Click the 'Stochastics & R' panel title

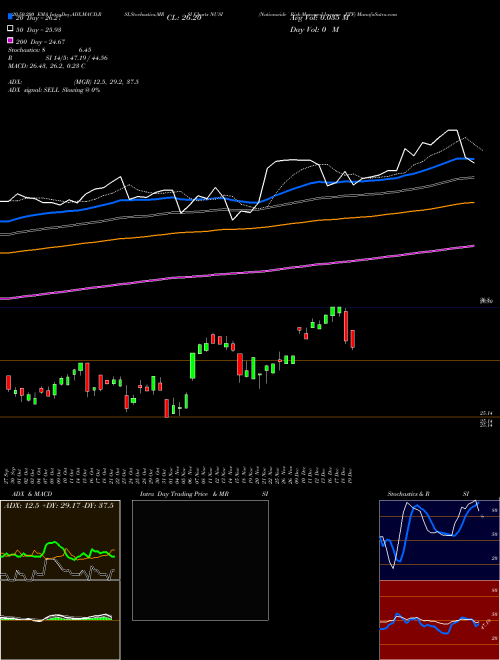408,494
